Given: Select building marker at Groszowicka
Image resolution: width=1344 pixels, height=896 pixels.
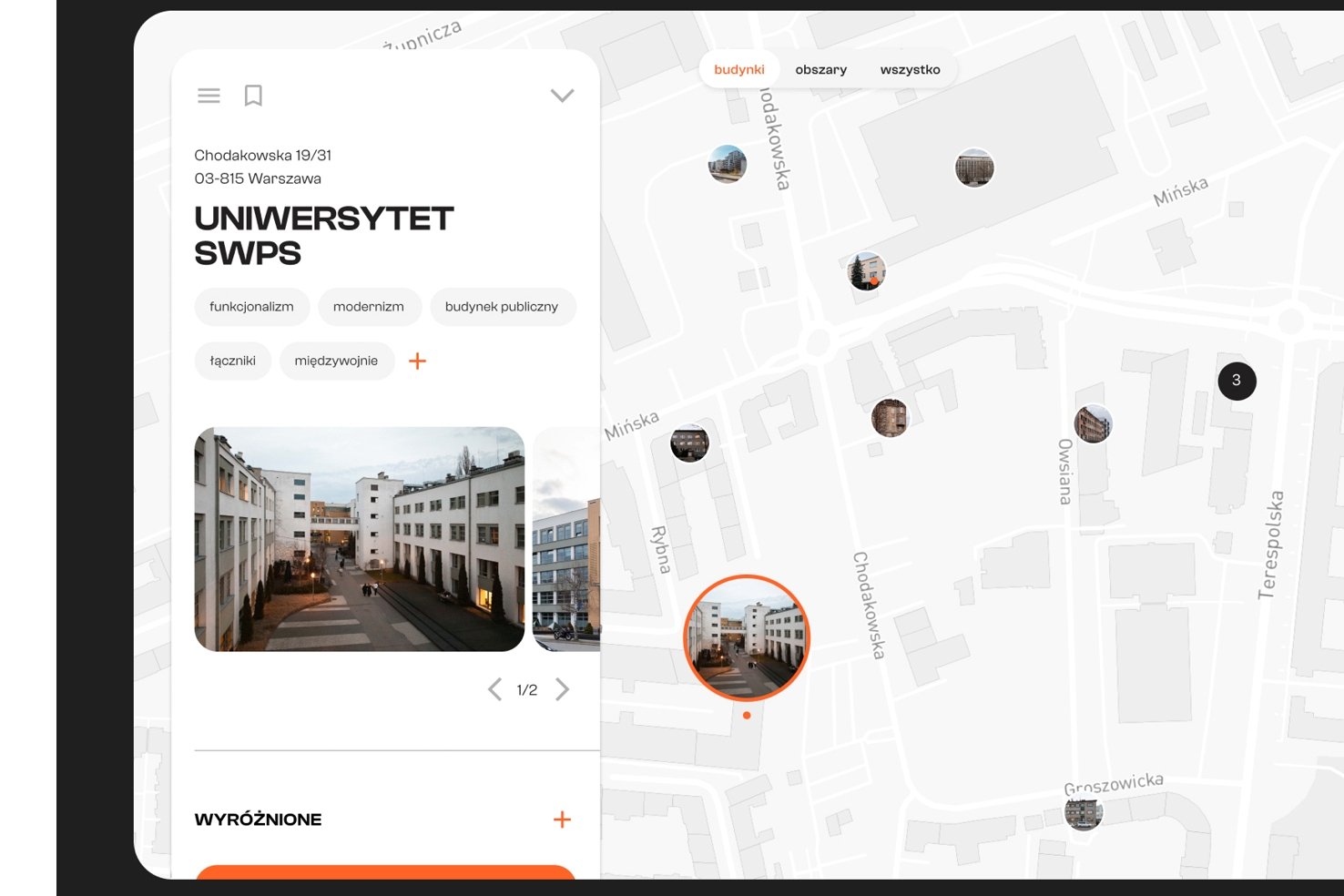Looking at the screenshot, I should point(1084,812).
